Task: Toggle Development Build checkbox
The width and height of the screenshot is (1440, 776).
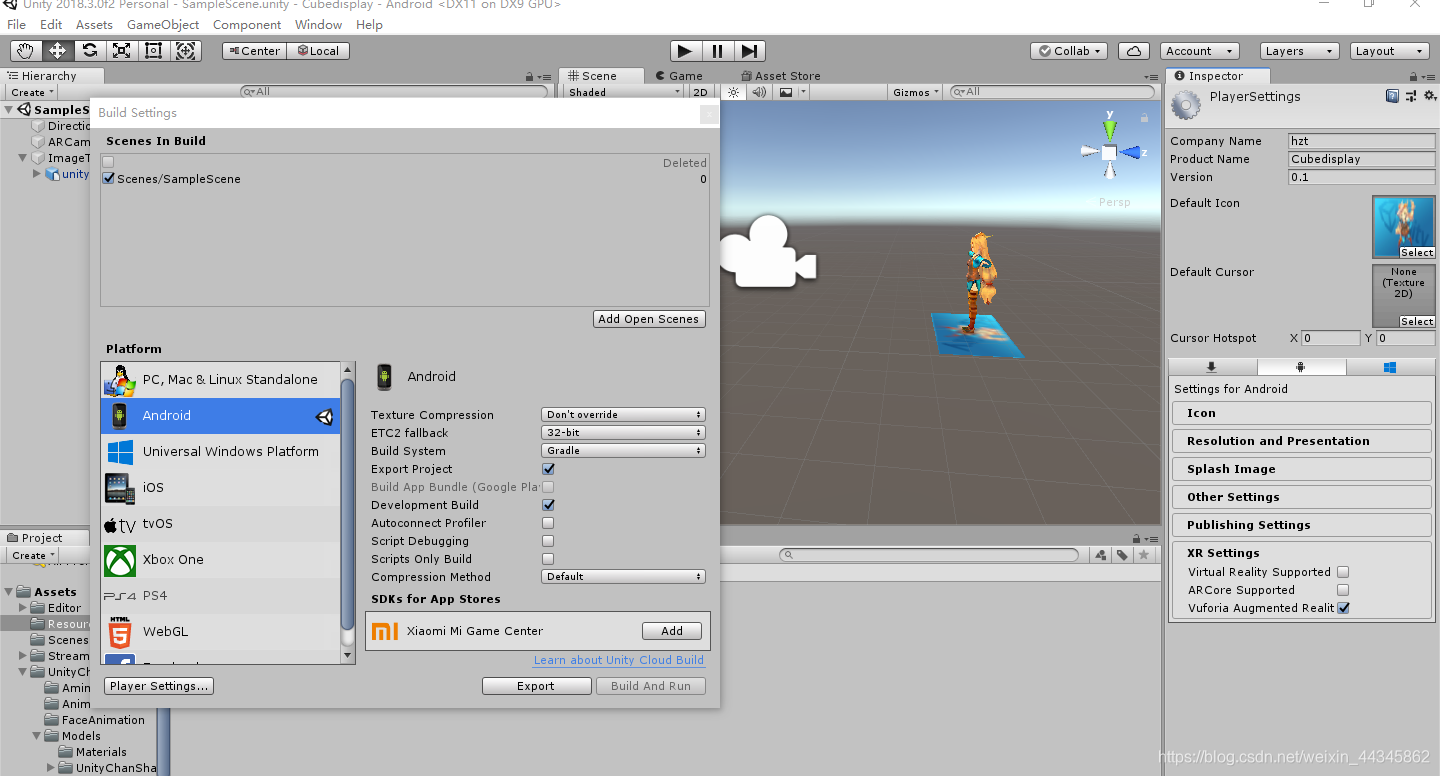Action: coord(548,505)
